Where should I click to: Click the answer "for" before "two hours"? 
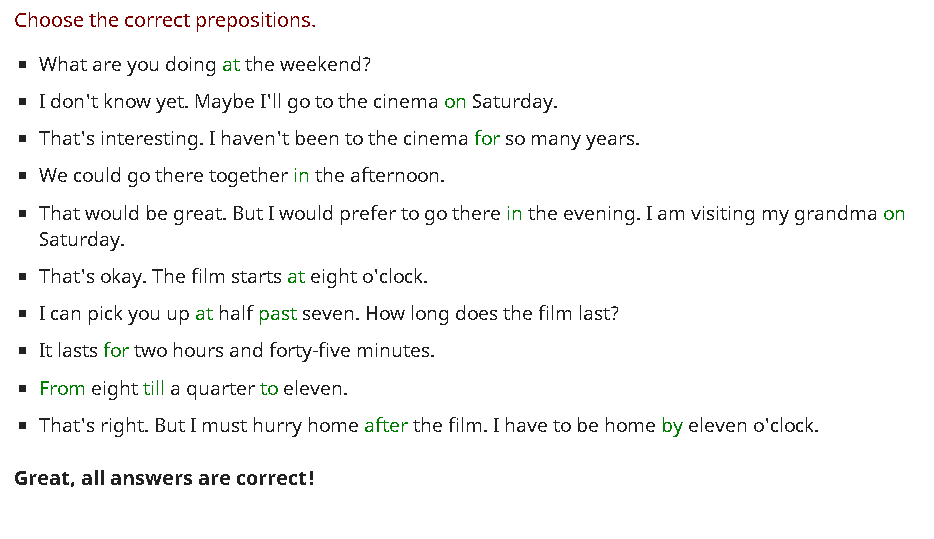[x=116, y=351]
